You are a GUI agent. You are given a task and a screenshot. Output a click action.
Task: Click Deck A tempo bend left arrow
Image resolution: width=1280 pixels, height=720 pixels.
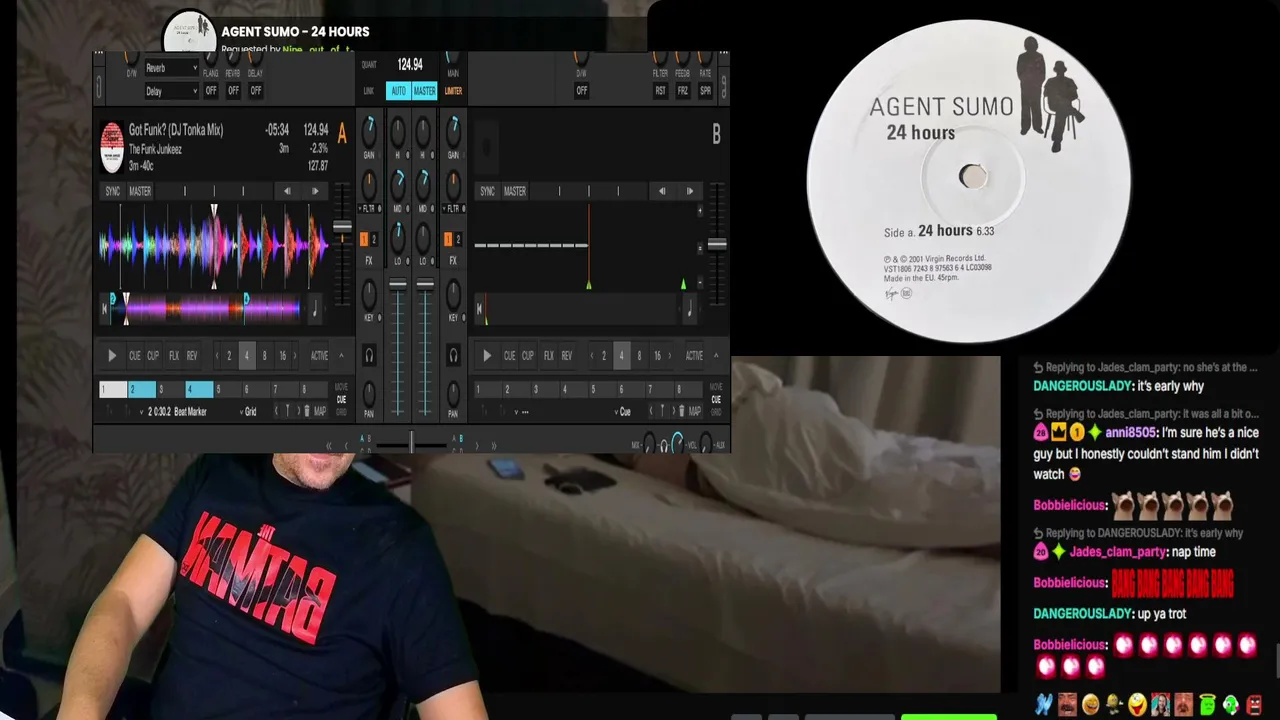(287, 191)
